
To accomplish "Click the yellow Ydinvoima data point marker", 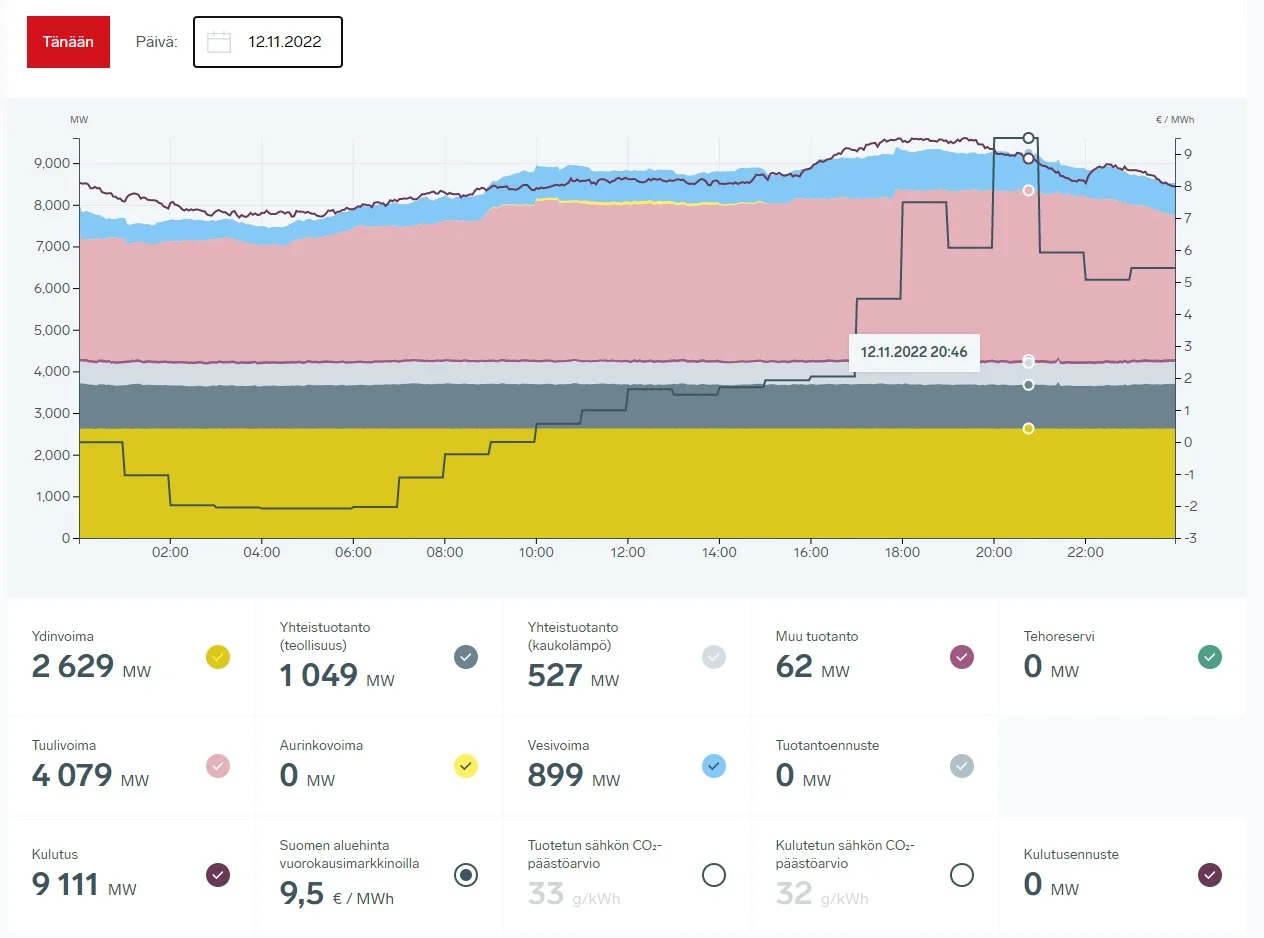I will pos(1028,428).
